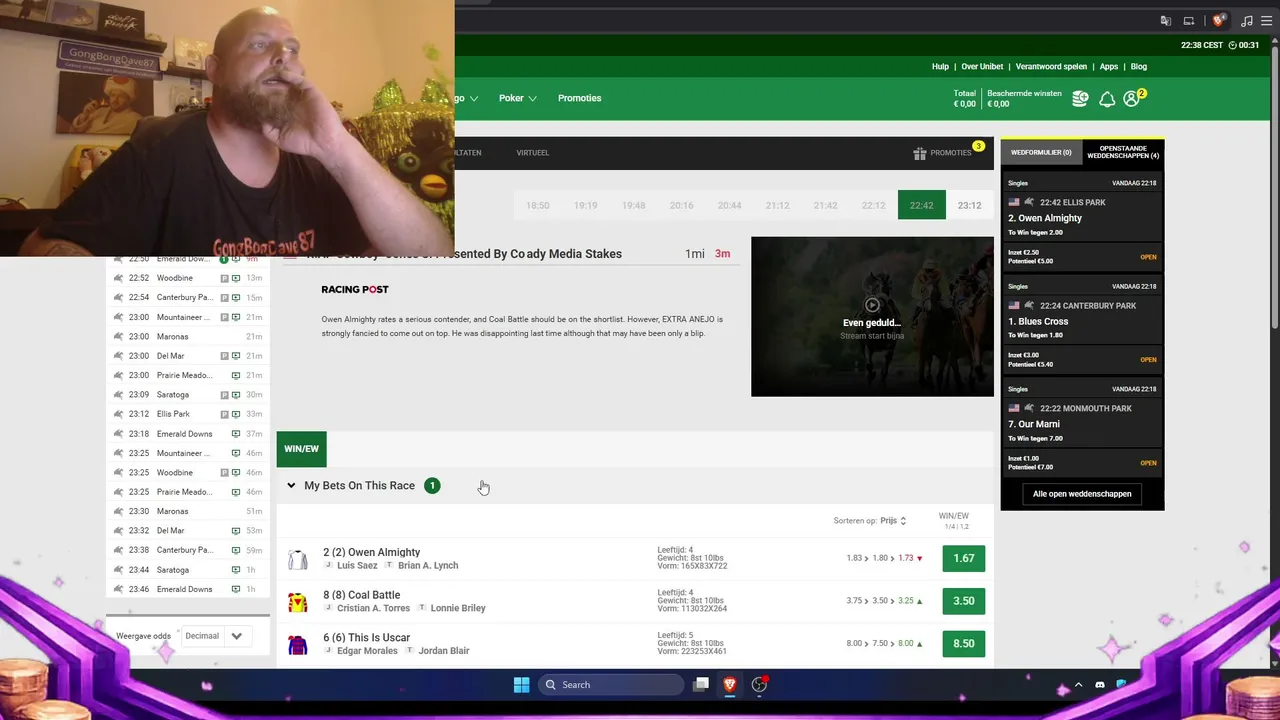Screen dimensions: 1280x720
Task: Click Owen Almighty's jockey silks icon
Action: click(x=297, y=559)
